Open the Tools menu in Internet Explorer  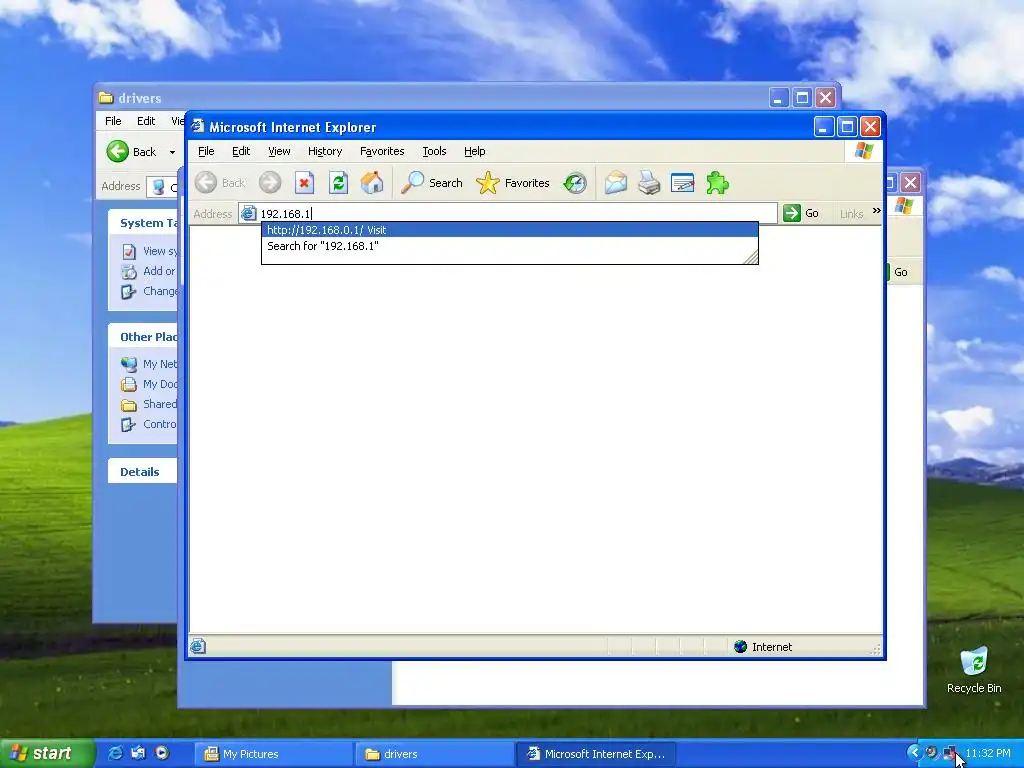[434, 151]
